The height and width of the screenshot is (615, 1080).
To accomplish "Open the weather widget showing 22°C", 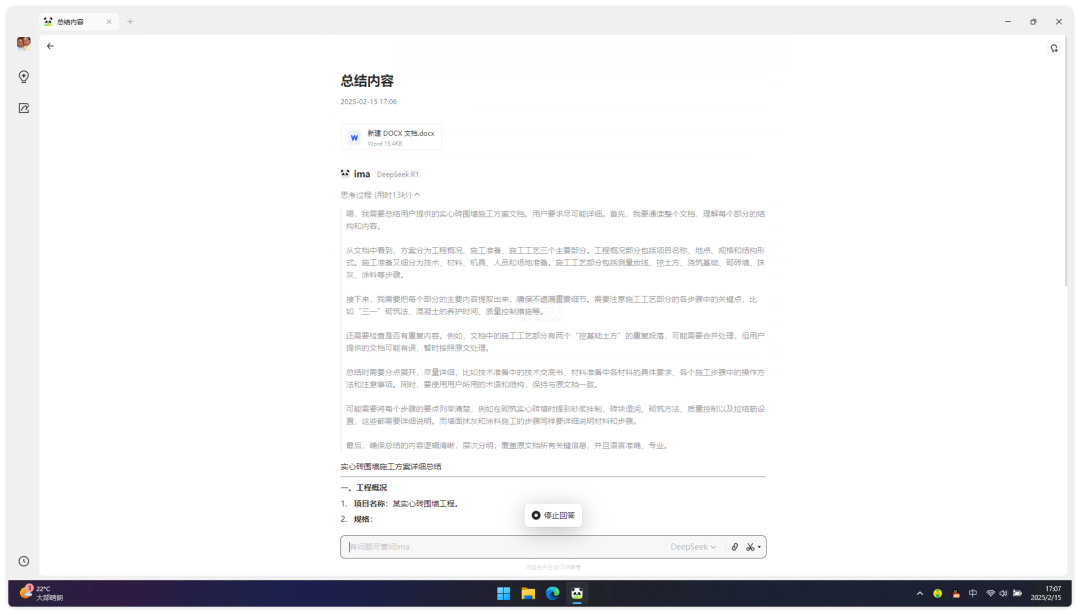I will coord(41,593).
